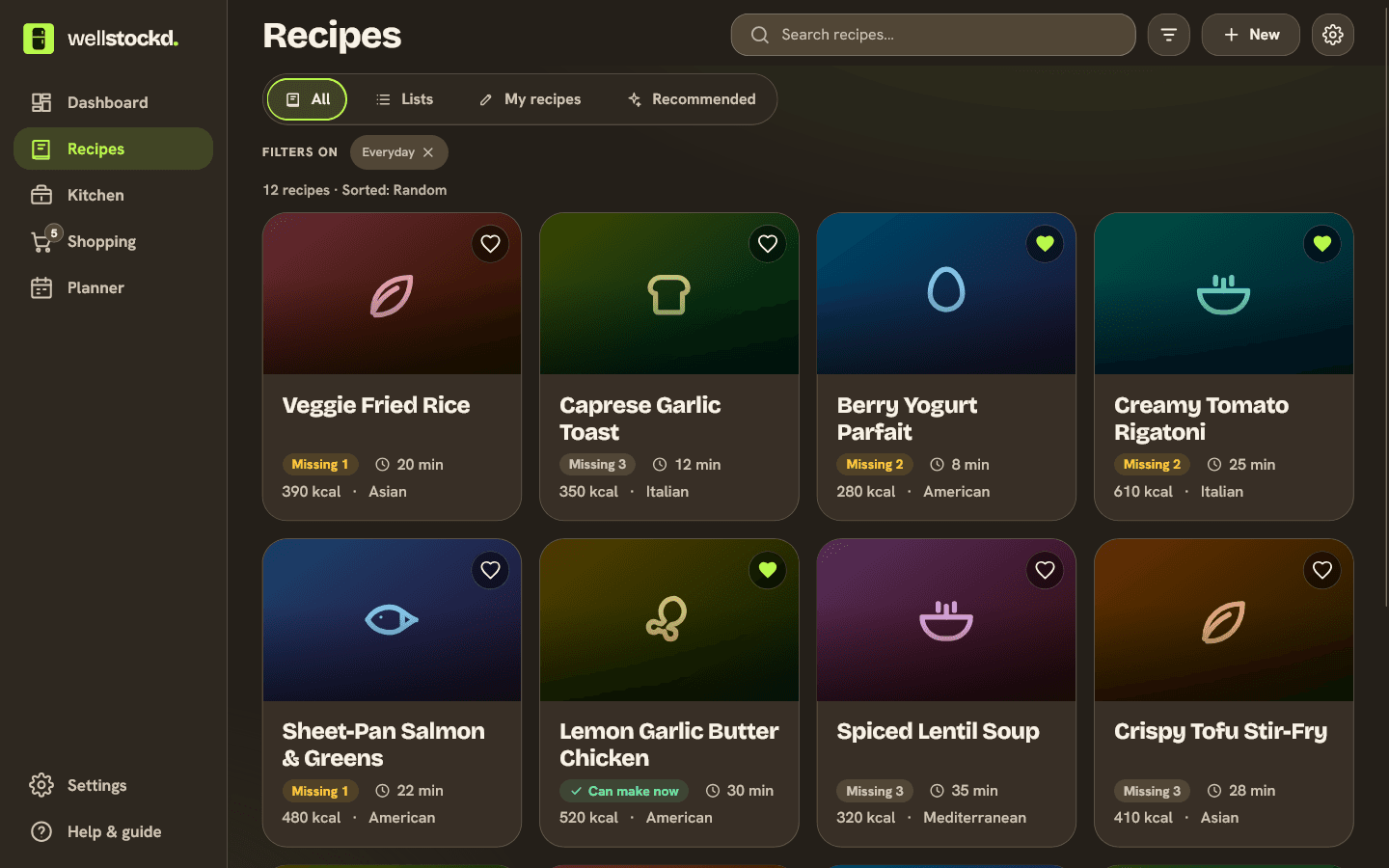The height and width of the screenshot is (868, 1389).
Task: Unfavorite Creamy Tomato Rigatoni heart
Action: tap(1322, 244)
